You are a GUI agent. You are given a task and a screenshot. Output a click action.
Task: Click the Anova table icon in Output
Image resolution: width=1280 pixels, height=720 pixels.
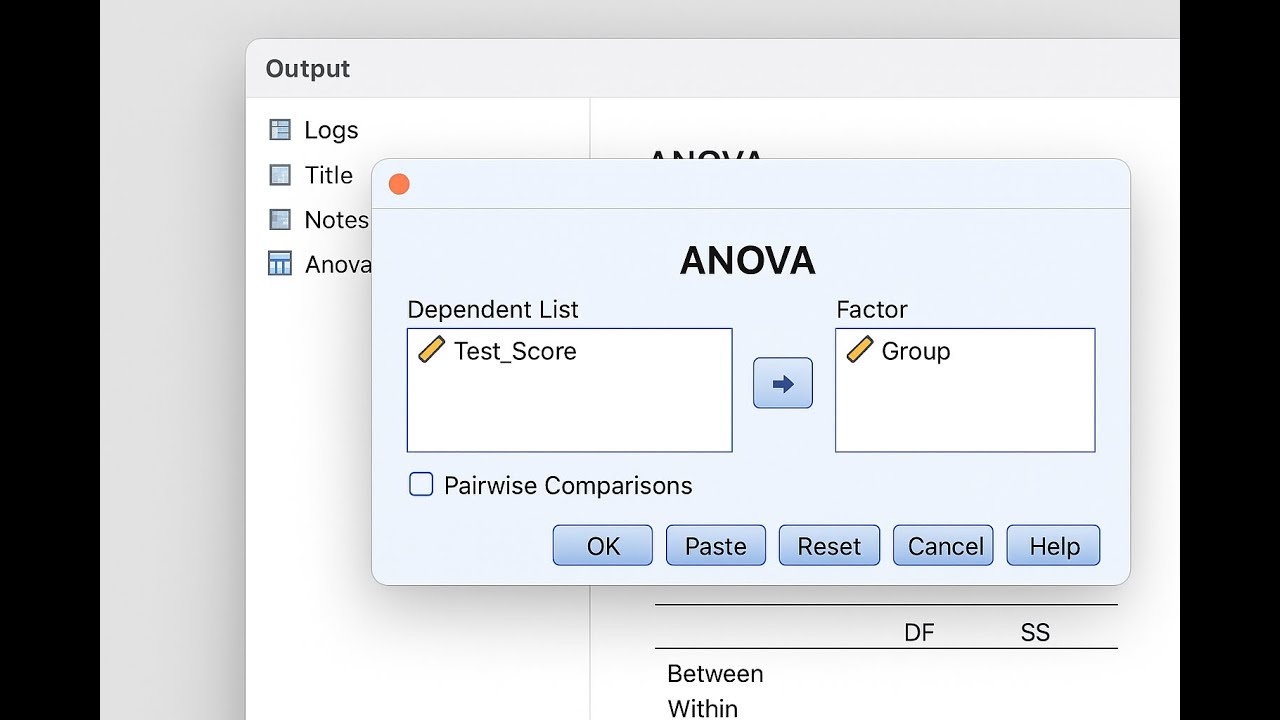pos(280,264)
